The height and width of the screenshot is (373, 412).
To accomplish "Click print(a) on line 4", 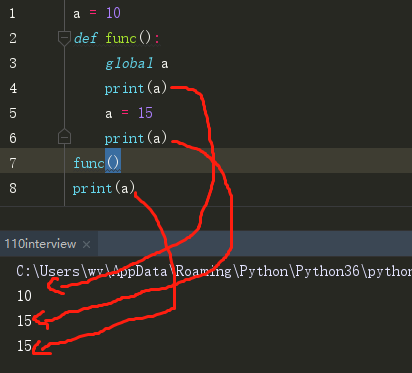I will pos(136,89).
